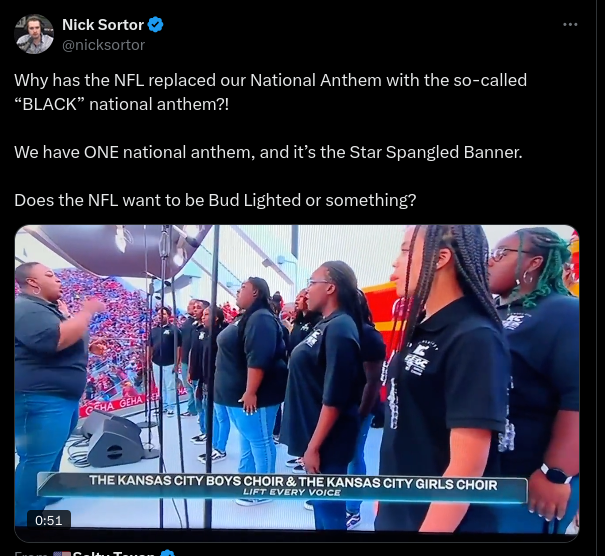Click the Kansas City Boys Choir caption banner
605x556 pixels.
point(282,487)
